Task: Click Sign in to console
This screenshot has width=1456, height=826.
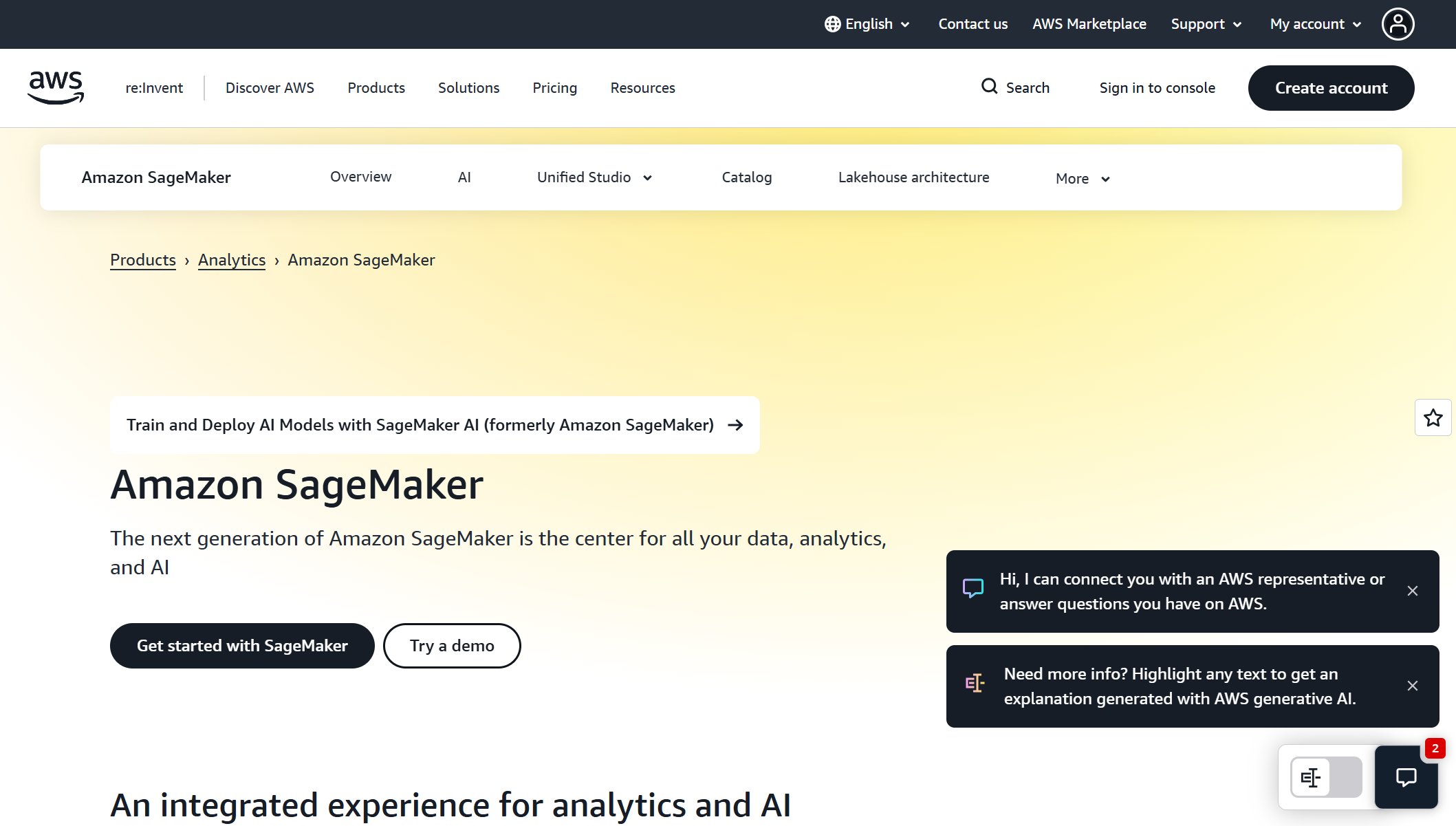Action: (x=1157, y=87)
